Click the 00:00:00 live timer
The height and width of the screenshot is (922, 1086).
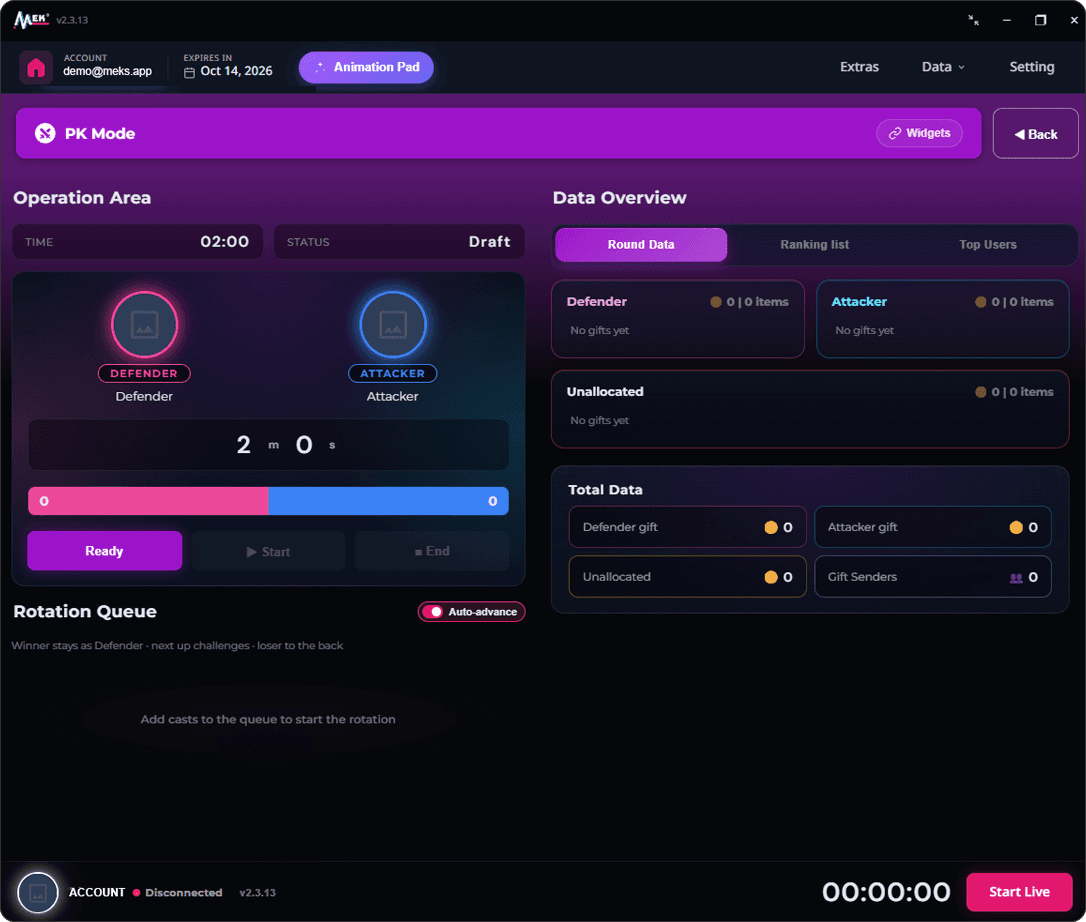(886, 892)
